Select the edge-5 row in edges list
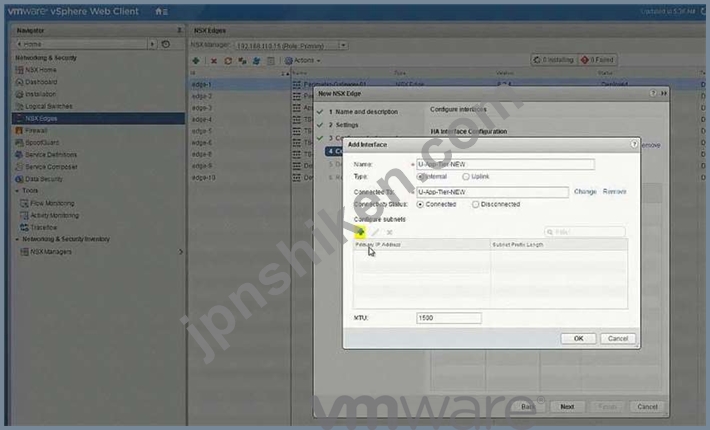 [x=239, y=131]
